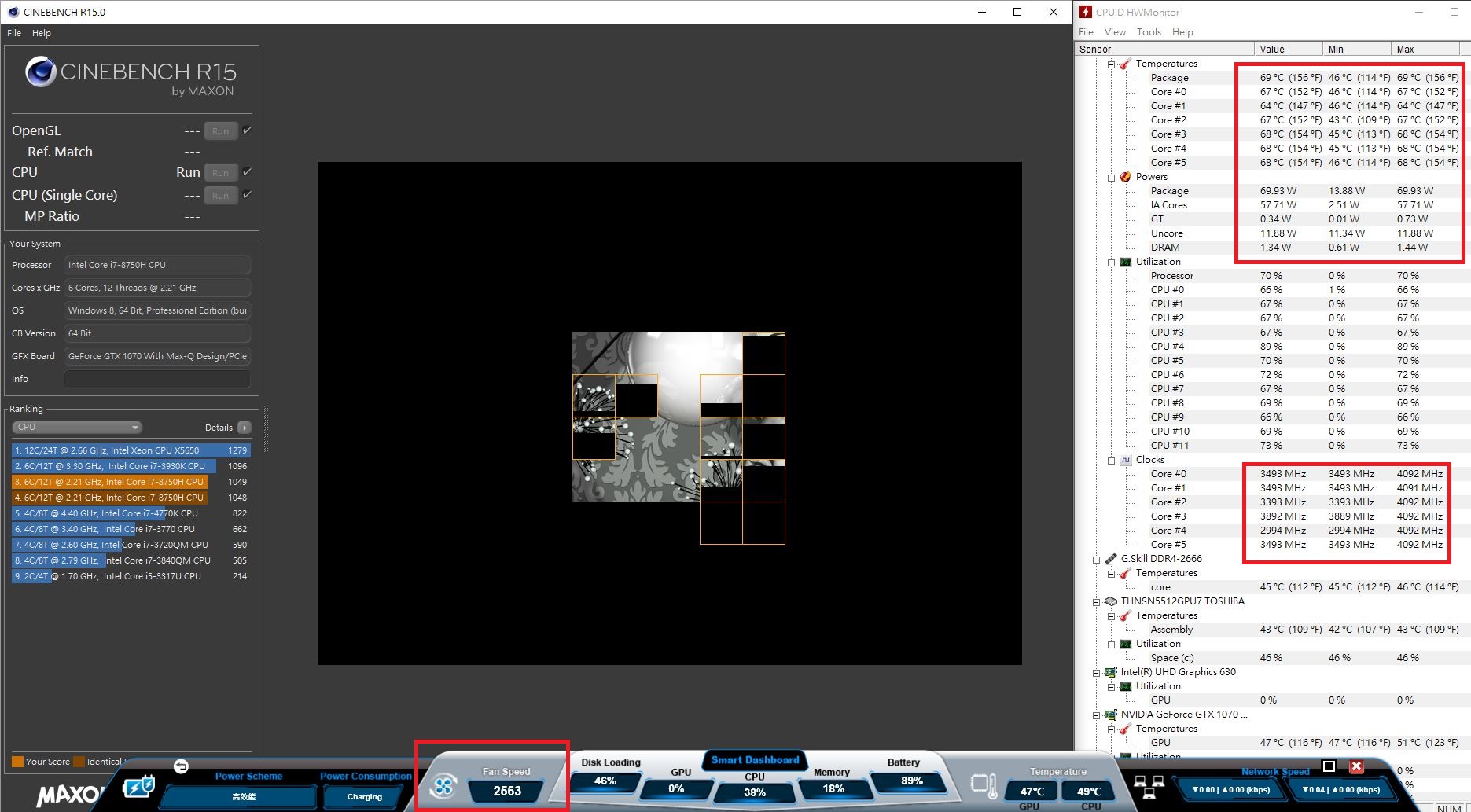
Task: Click the round return arrow icon on dashboard
Action: pyautogui.click(x=181, y=766)
